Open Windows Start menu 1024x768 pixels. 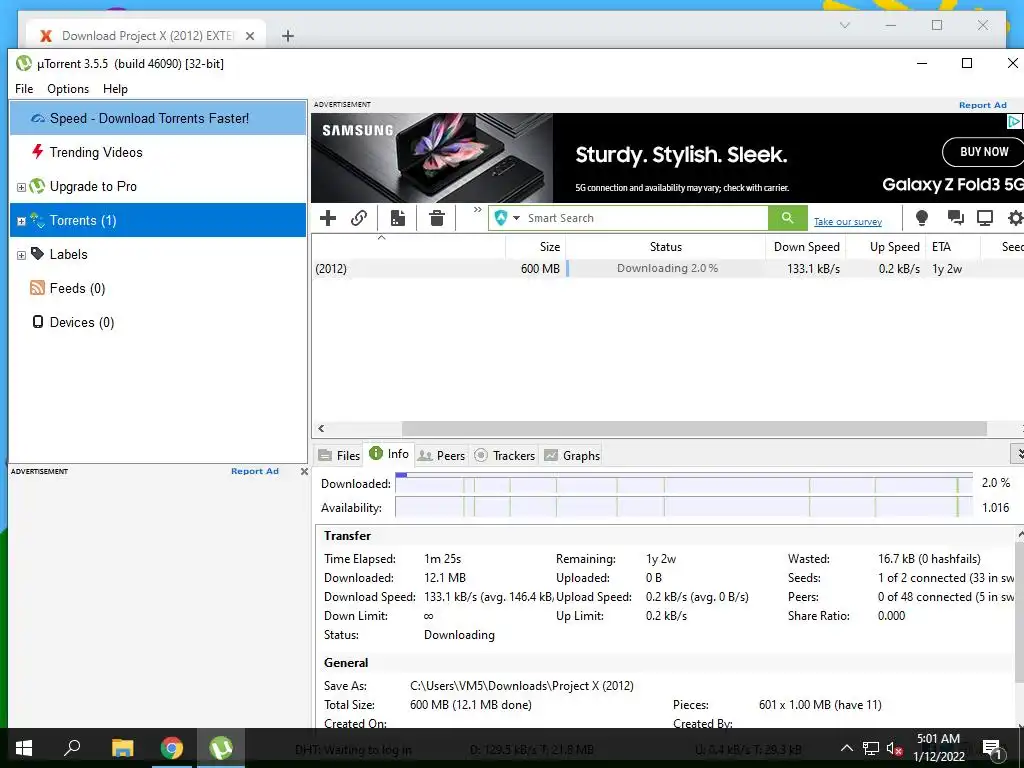(x=24, y=748)
